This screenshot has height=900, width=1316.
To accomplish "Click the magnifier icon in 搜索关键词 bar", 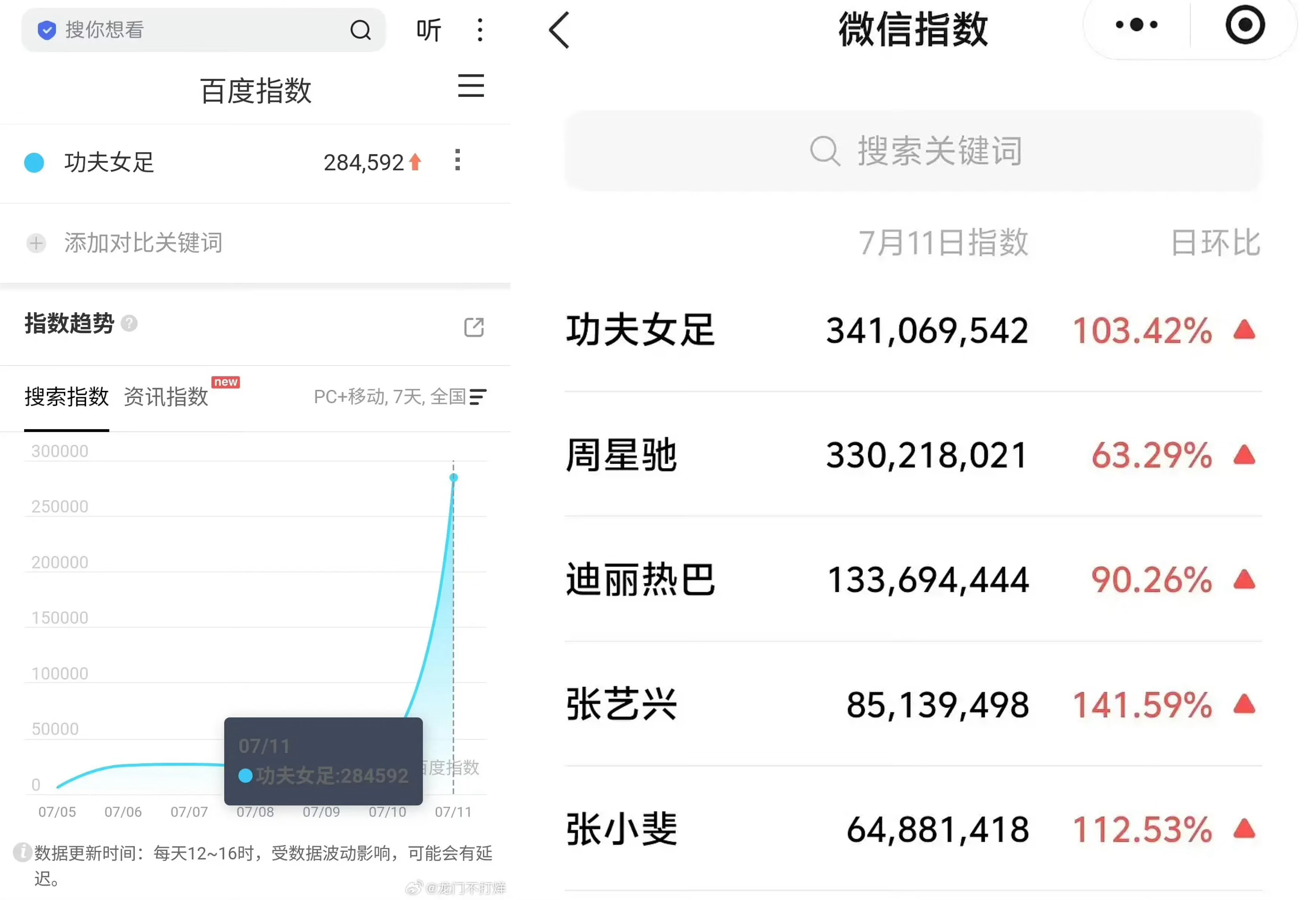I will (825, 151).
